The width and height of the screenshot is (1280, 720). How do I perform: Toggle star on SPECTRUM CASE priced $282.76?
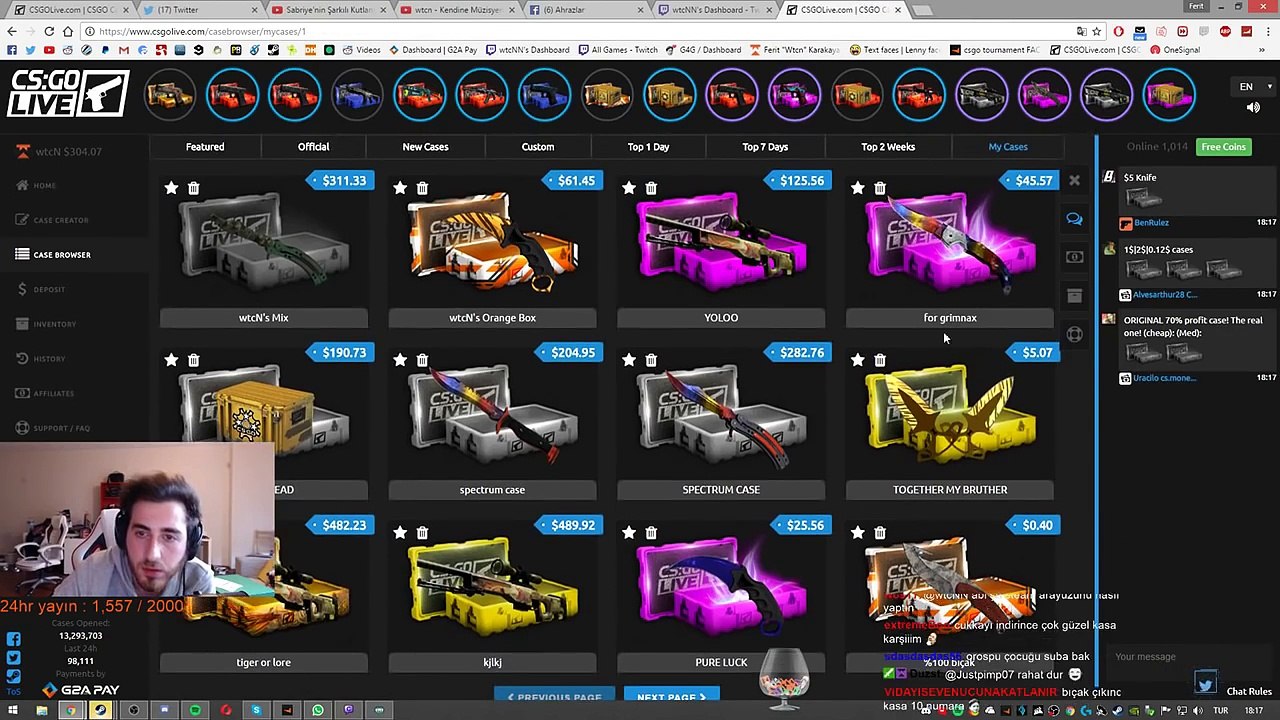tap(629, 360)
